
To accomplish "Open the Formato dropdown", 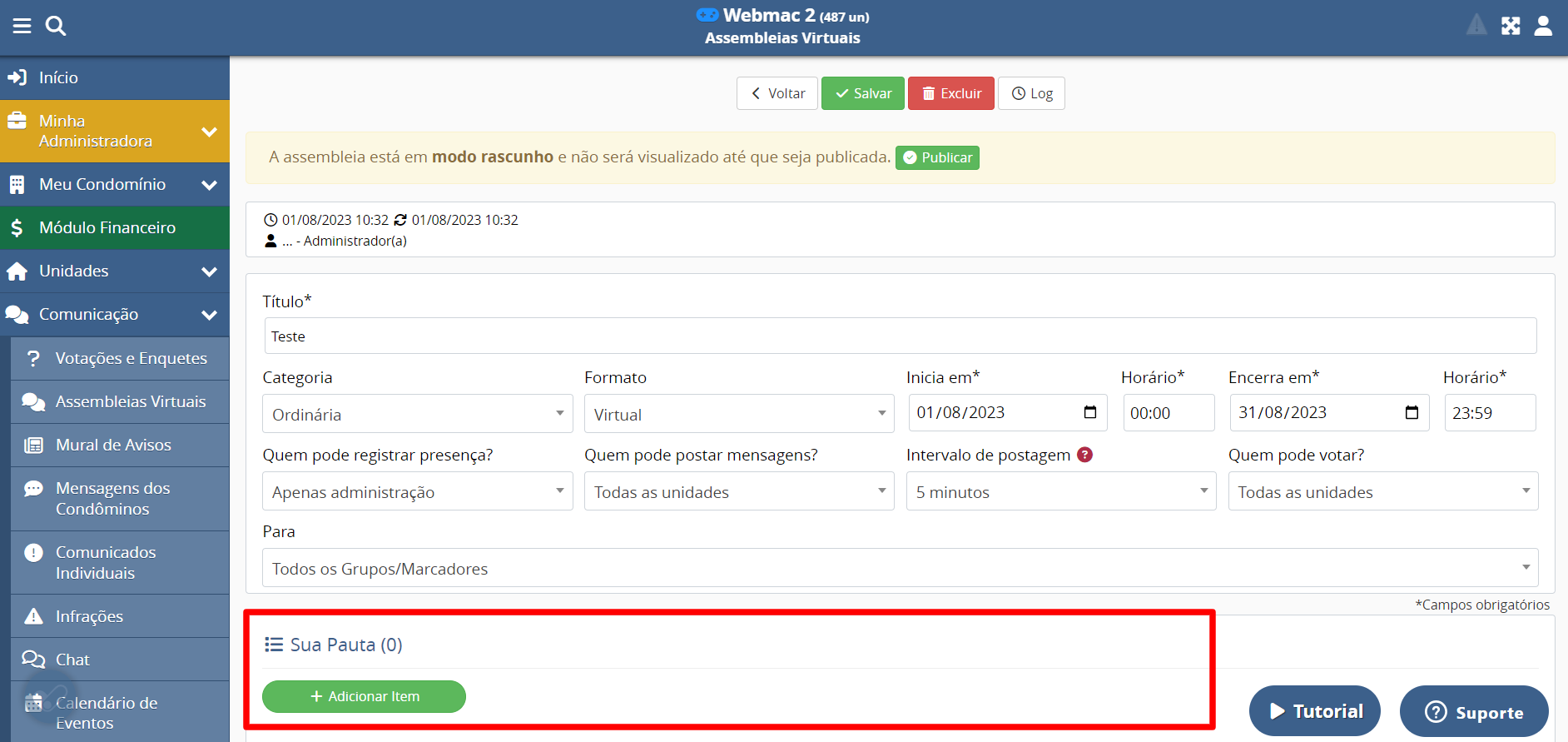I will click(x=738, y=414).
